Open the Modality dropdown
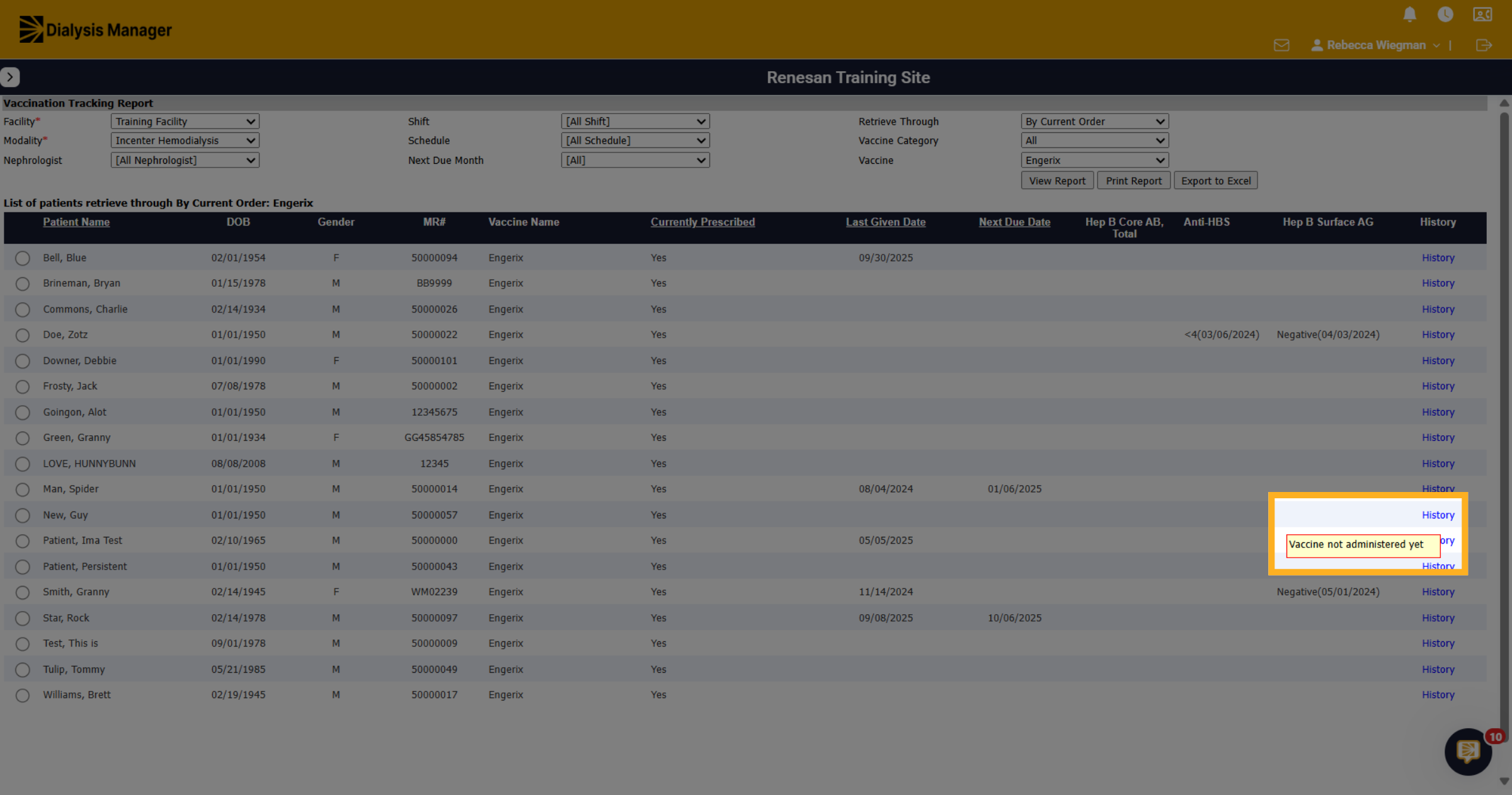 tap(185, 140)
